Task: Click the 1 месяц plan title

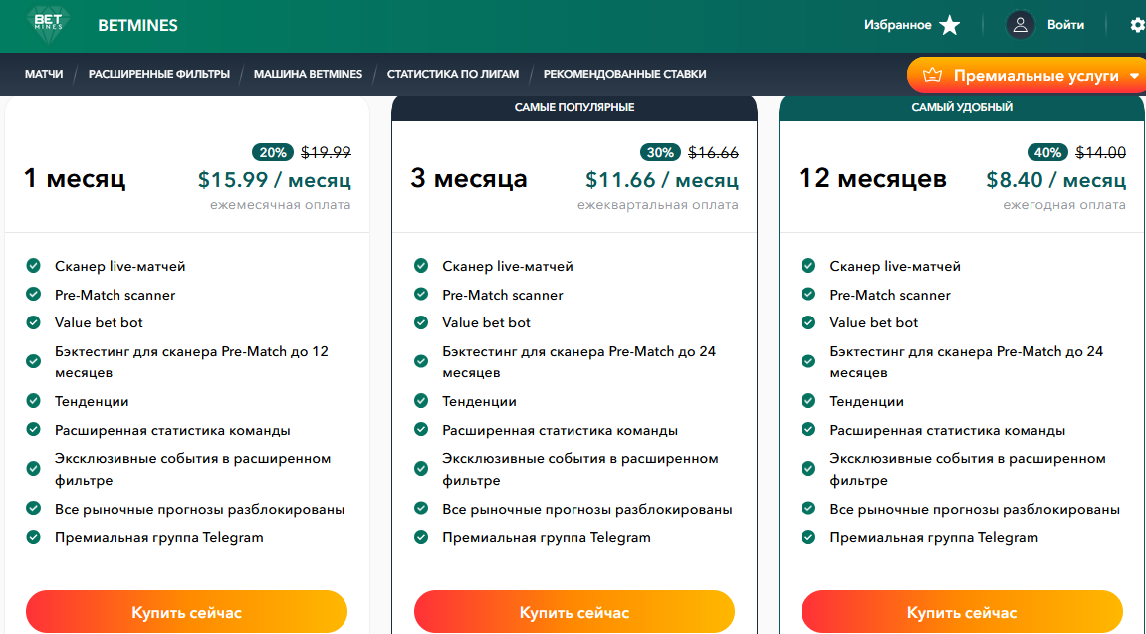Action: [x=75, y=178]
